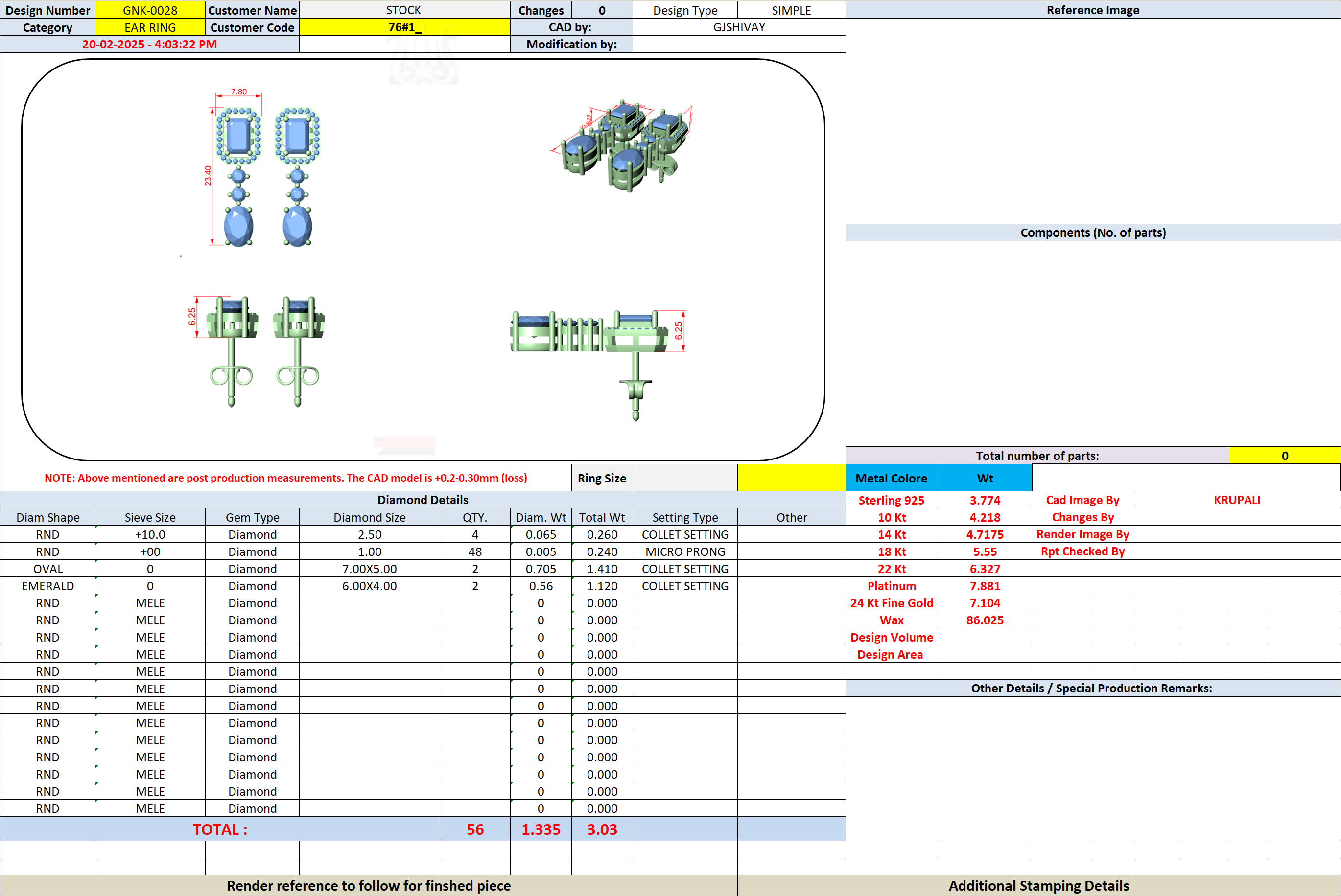This screenshot has width=1341, height=896.
Task: Click the EAR RING category cell
Action: pyautogui.click(x=150, y=27)
